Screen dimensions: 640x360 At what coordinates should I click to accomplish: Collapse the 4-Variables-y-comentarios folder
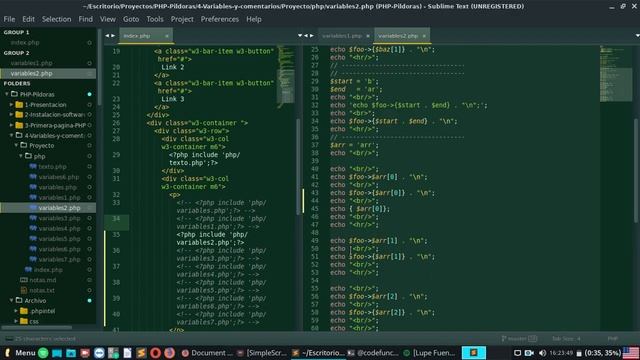[11, 135]
